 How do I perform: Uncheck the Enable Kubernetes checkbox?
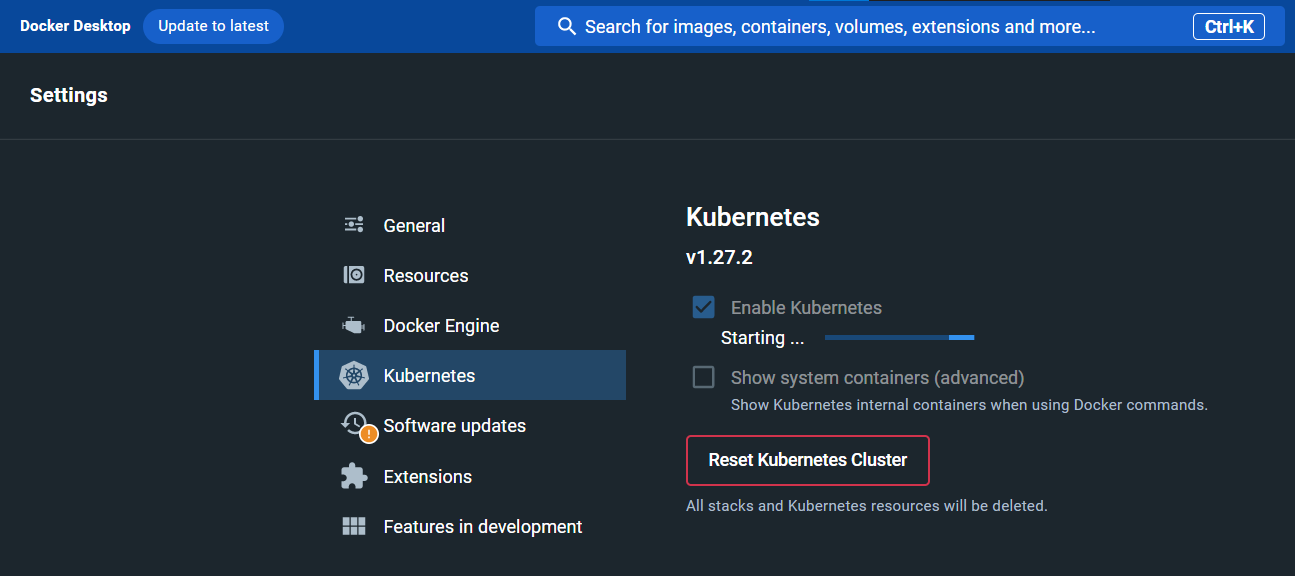point(703,307)
